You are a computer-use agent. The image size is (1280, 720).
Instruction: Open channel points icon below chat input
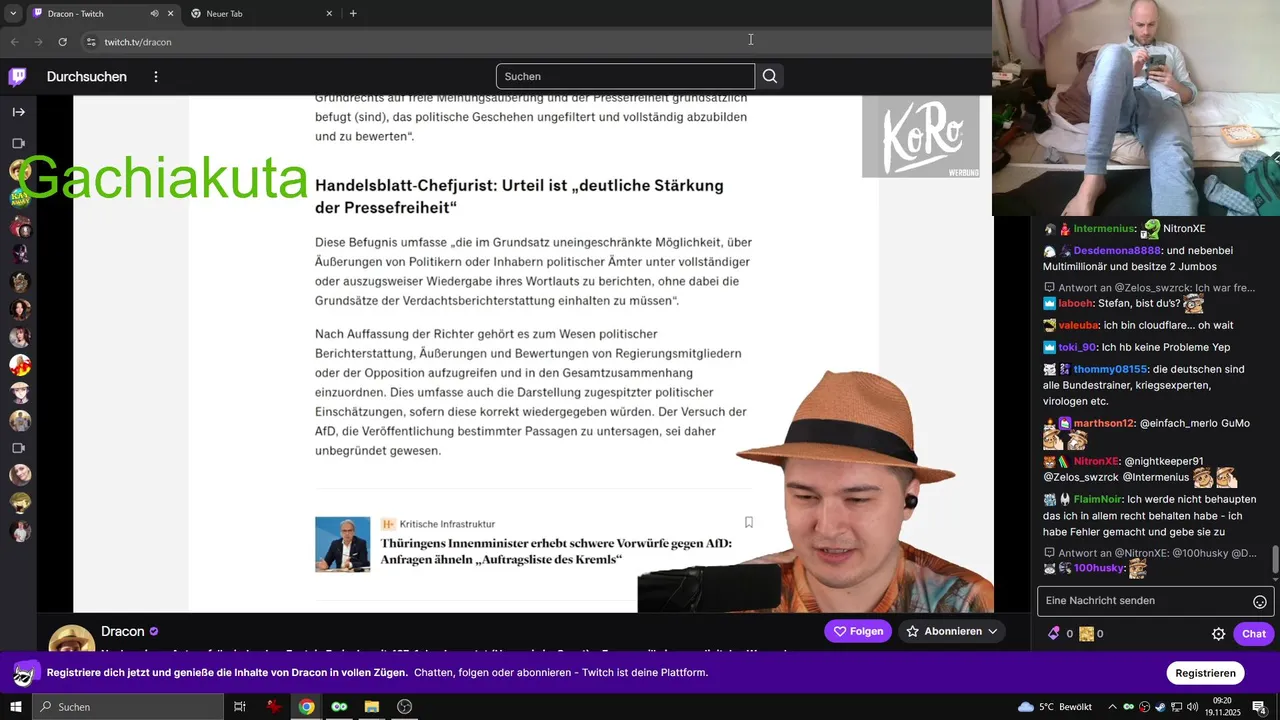[x=1086, y=634]
